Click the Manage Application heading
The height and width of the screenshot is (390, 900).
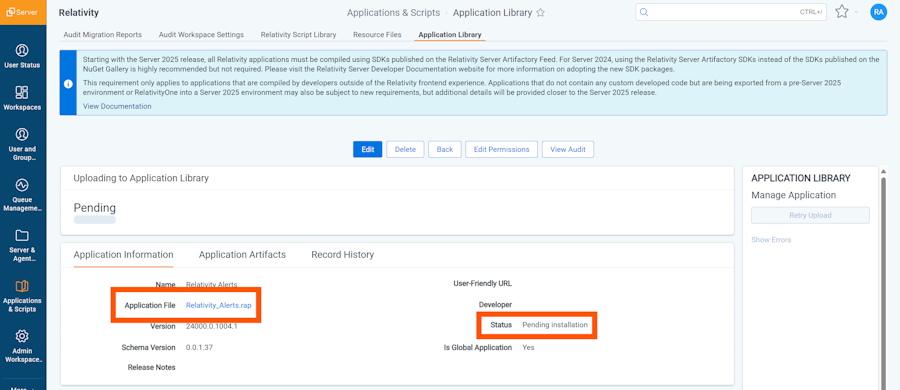(793, 195)
